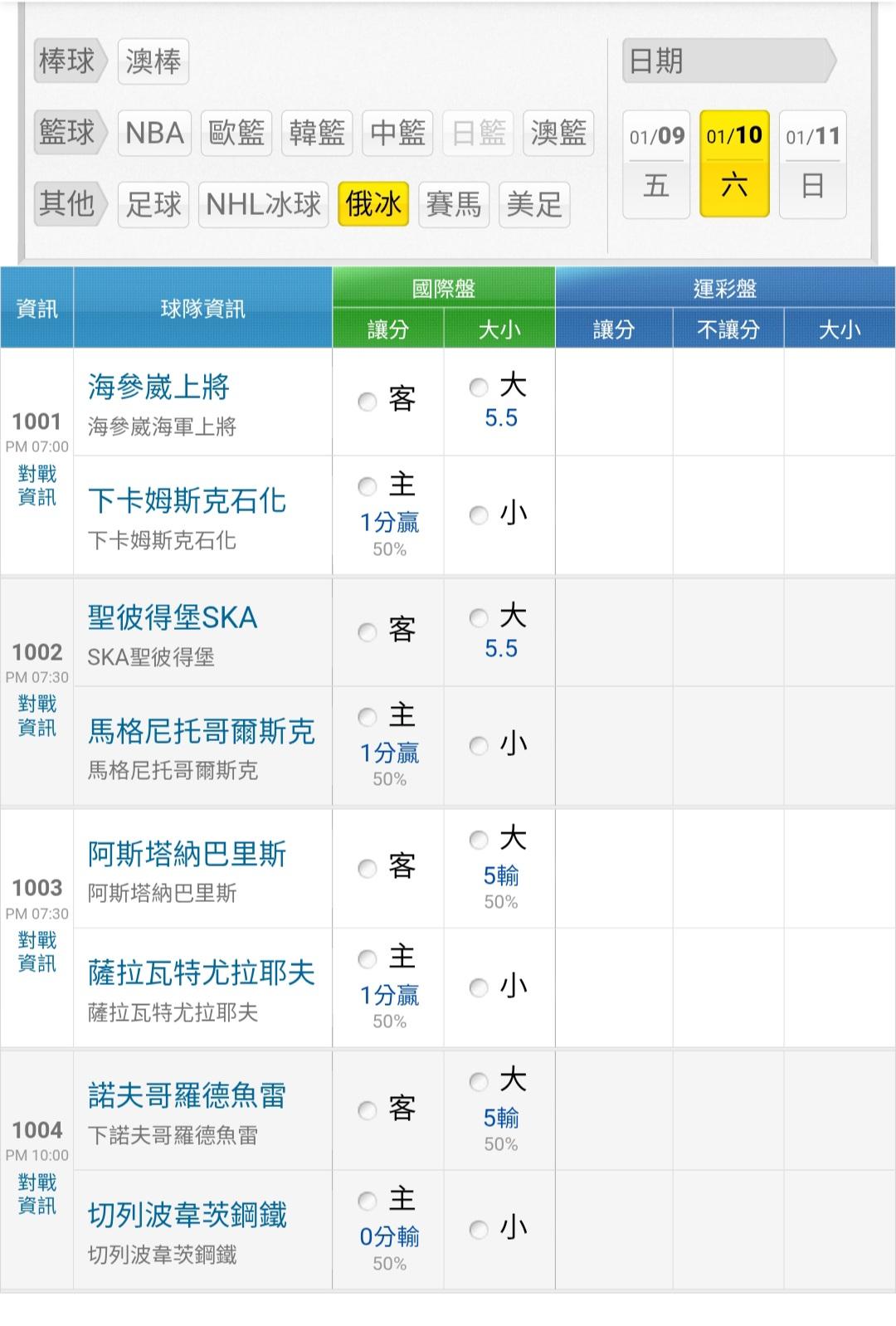The width and height of the screenshot is (896, 1326).
Task: Select the highlighted 01/10 Saturday date
Action: point(734,163)
